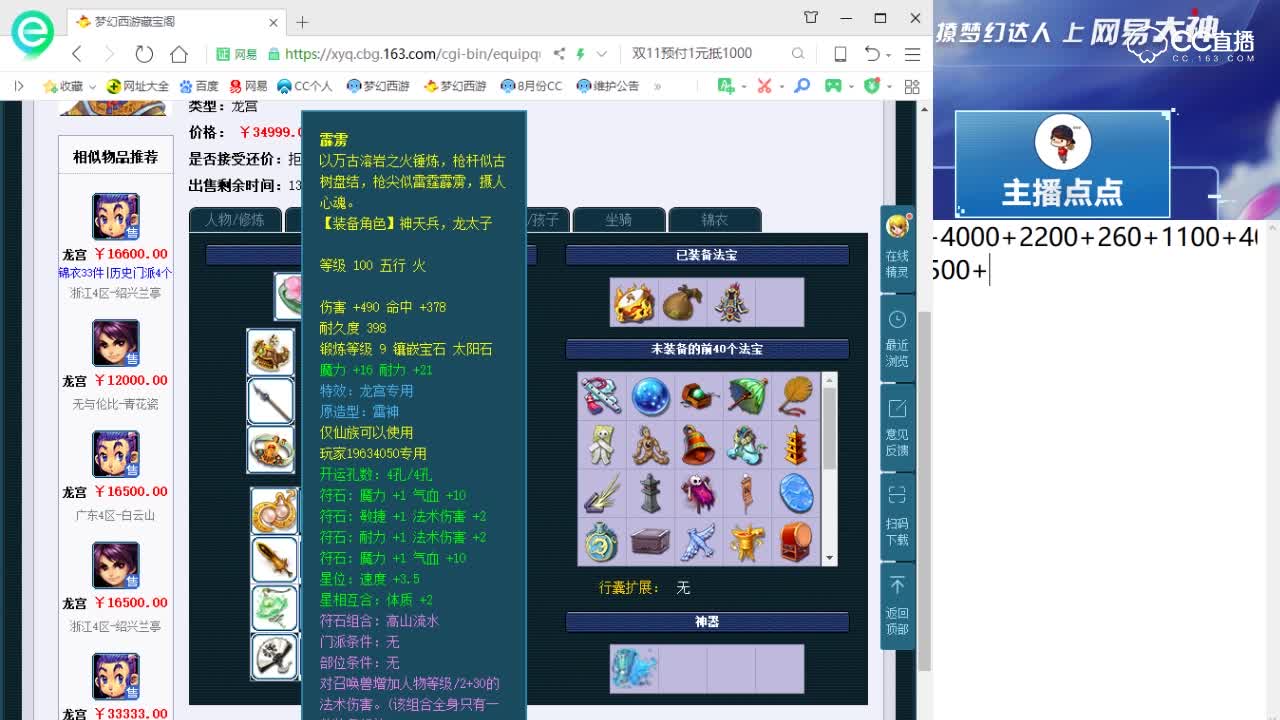Open the extensions grid icon
The image size is (1280, 720).
(x=911, y=86)
